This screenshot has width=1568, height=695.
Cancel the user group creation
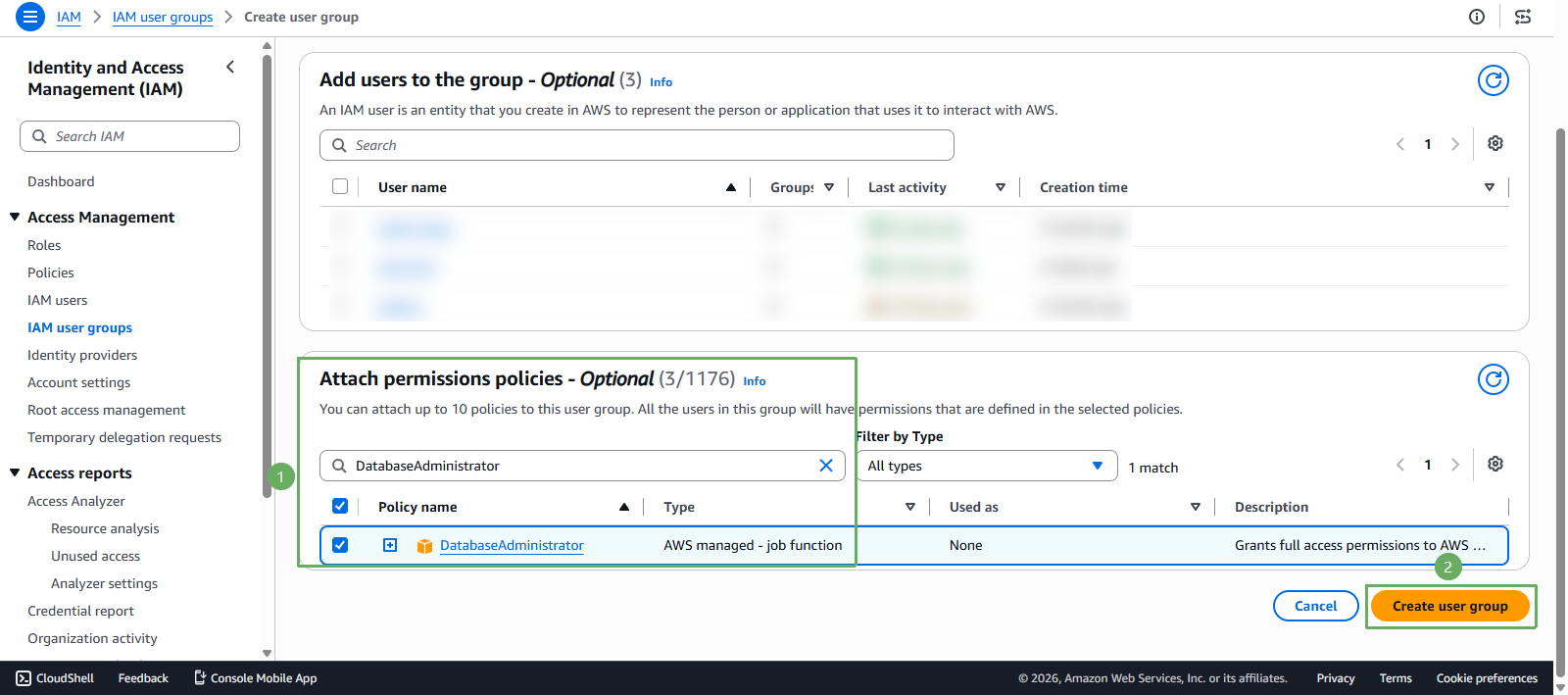1315,606
